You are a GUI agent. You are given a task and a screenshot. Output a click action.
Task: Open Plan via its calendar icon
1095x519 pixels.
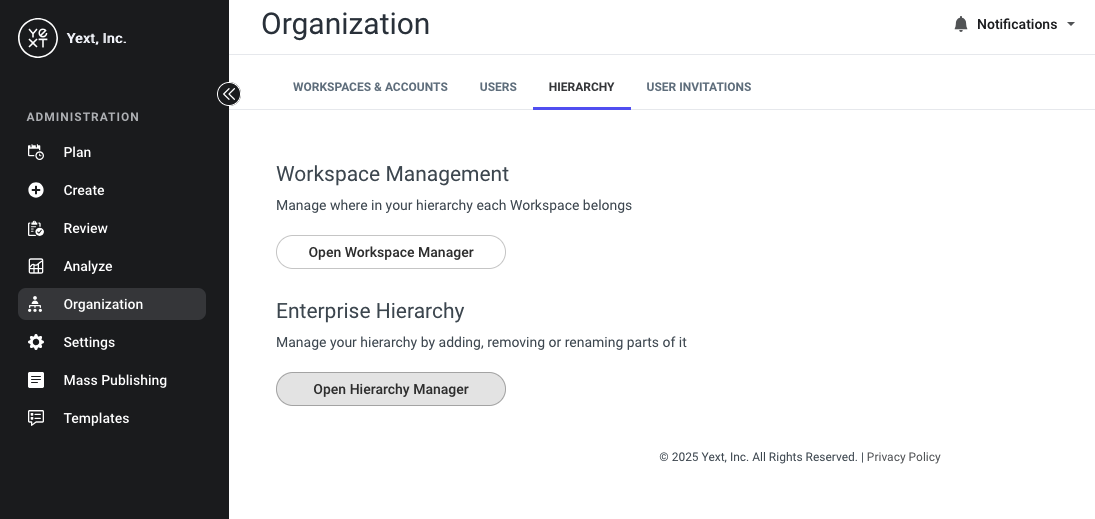tap(36, 152)
